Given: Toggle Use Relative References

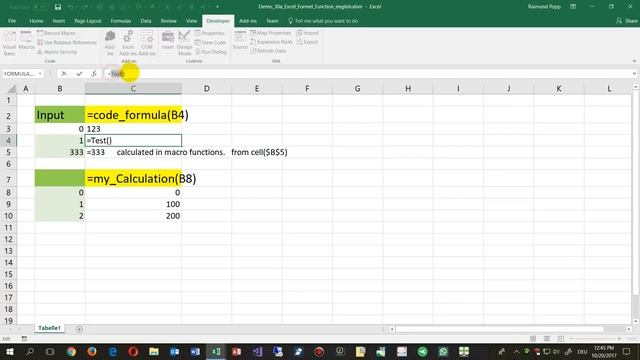Looking at the screenshot, I should (67, 42).
